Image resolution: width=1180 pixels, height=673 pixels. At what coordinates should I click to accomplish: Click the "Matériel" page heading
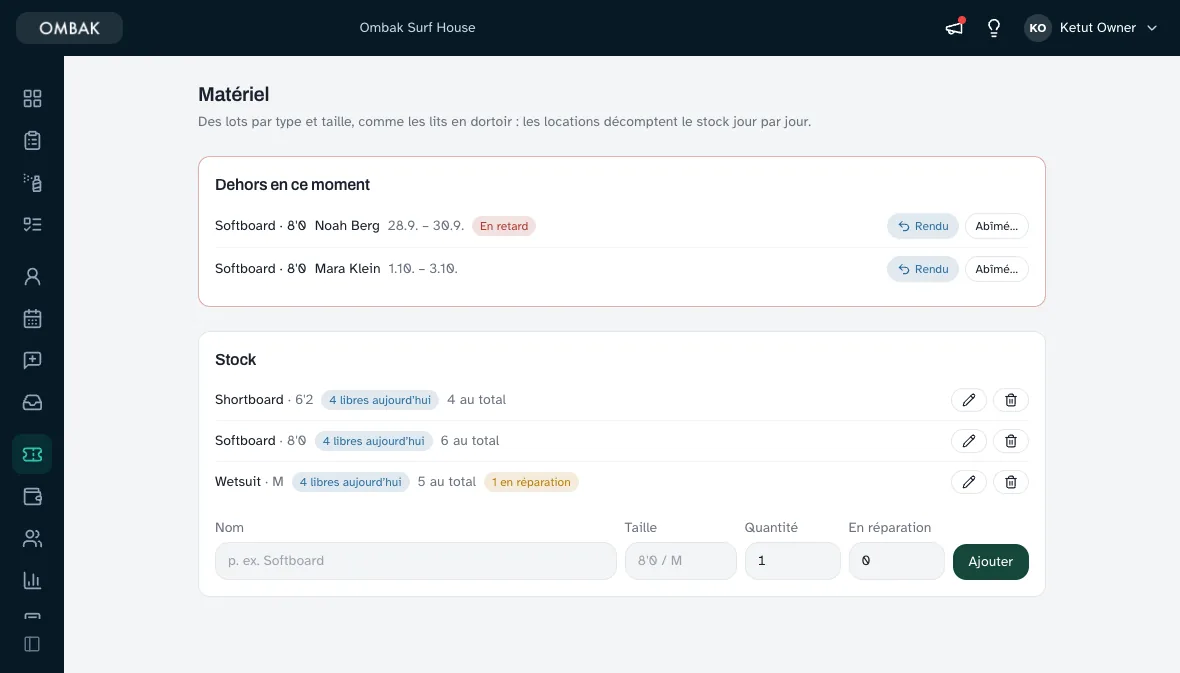pos(233,94)
